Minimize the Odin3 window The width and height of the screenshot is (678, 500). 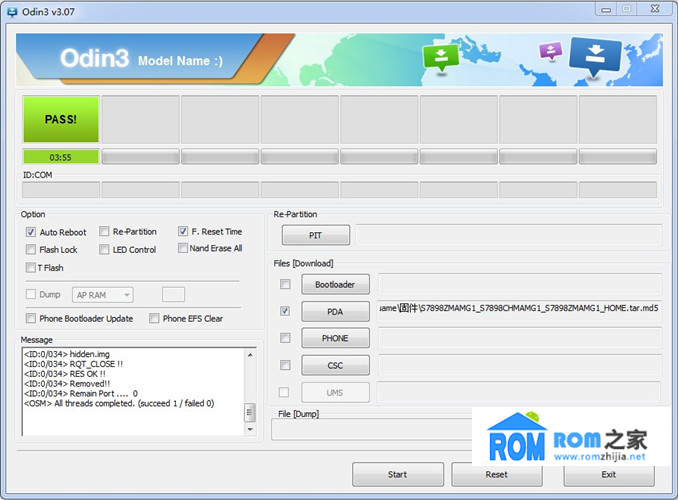[x=607, y=10]
